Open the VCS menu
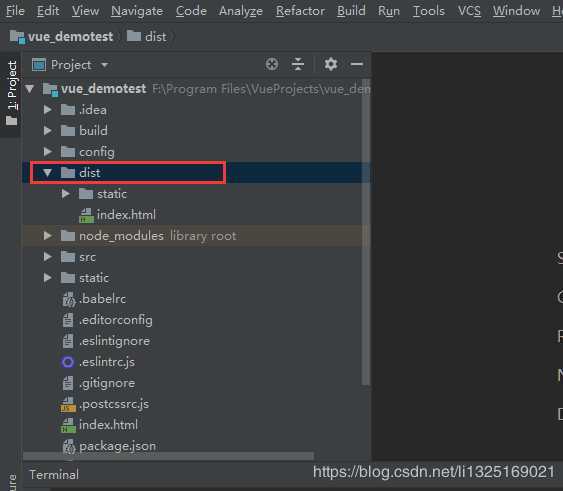 (x=469, y=11)
